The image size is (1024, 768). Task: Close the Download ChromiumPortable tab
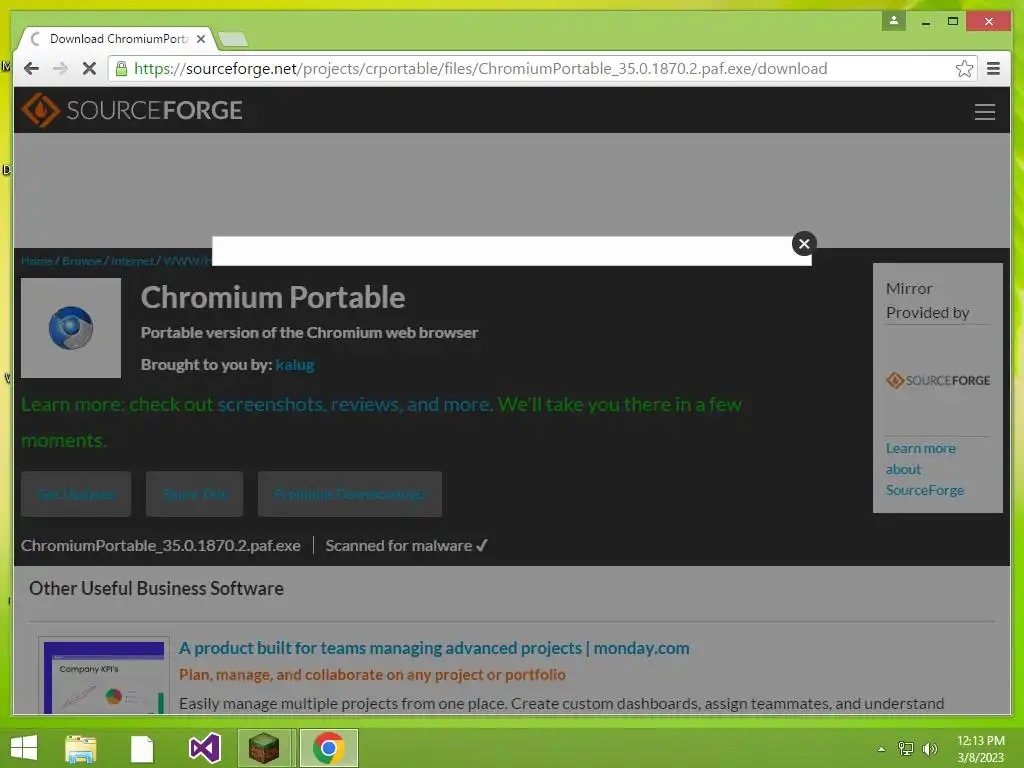(200, 39)
